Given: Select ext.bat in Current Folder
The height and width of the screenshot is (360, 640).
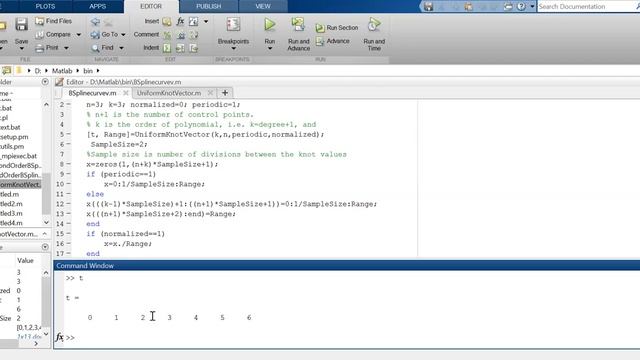Looking at the screenshot, I should point(10,127).
